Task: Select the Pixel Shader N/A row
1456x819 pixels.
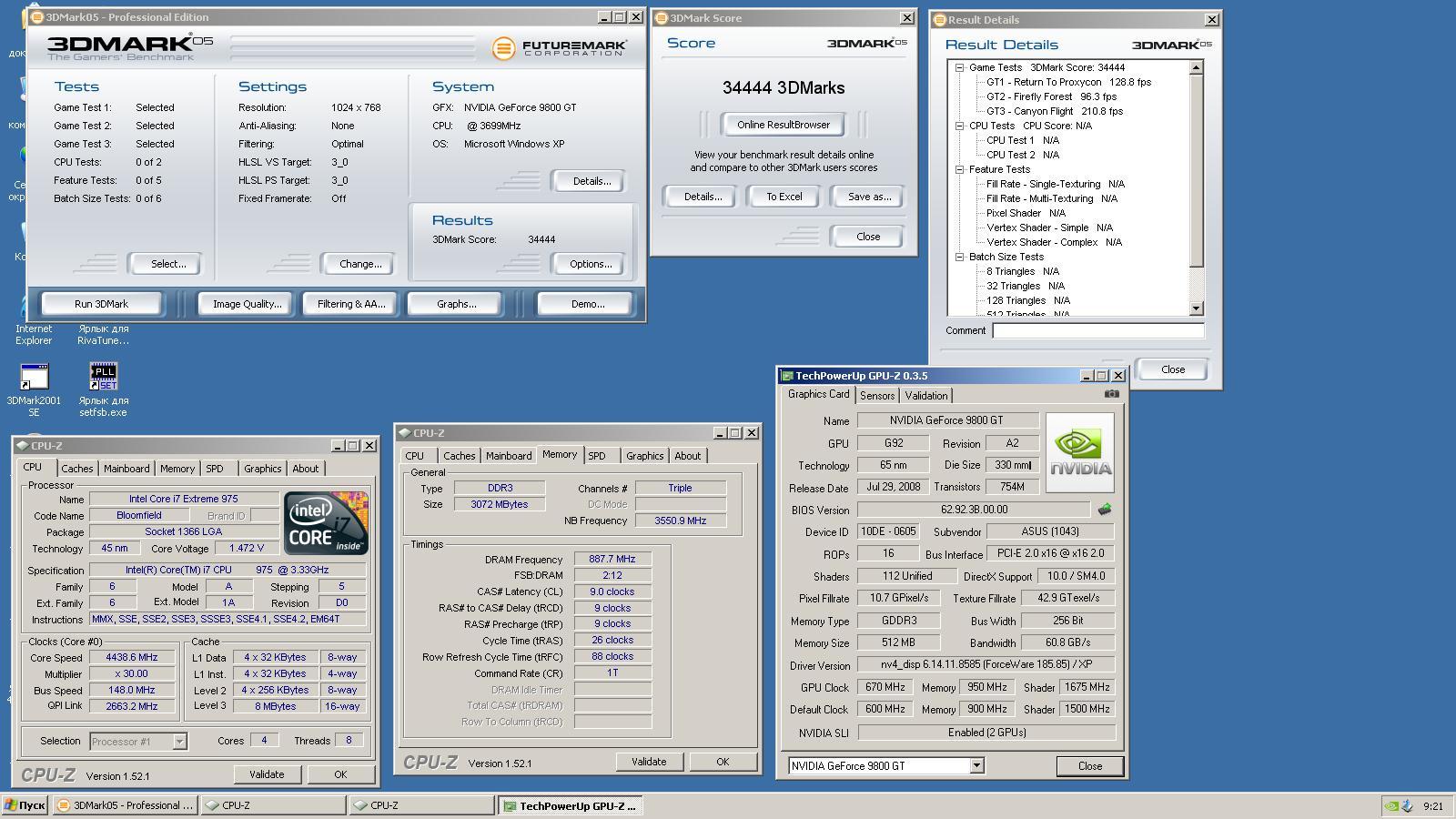Action: 1026,213
